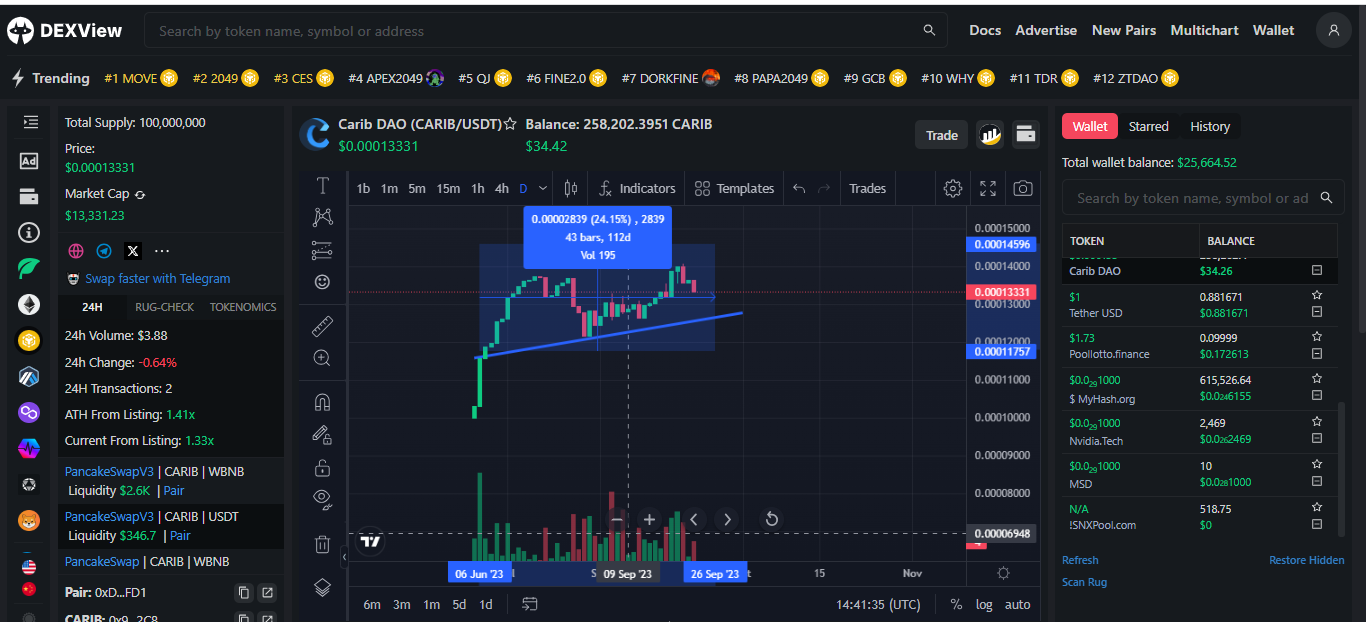Hide all drawings with eye icon
Viewport: 1366px width, 622px height.
(323, 498)
